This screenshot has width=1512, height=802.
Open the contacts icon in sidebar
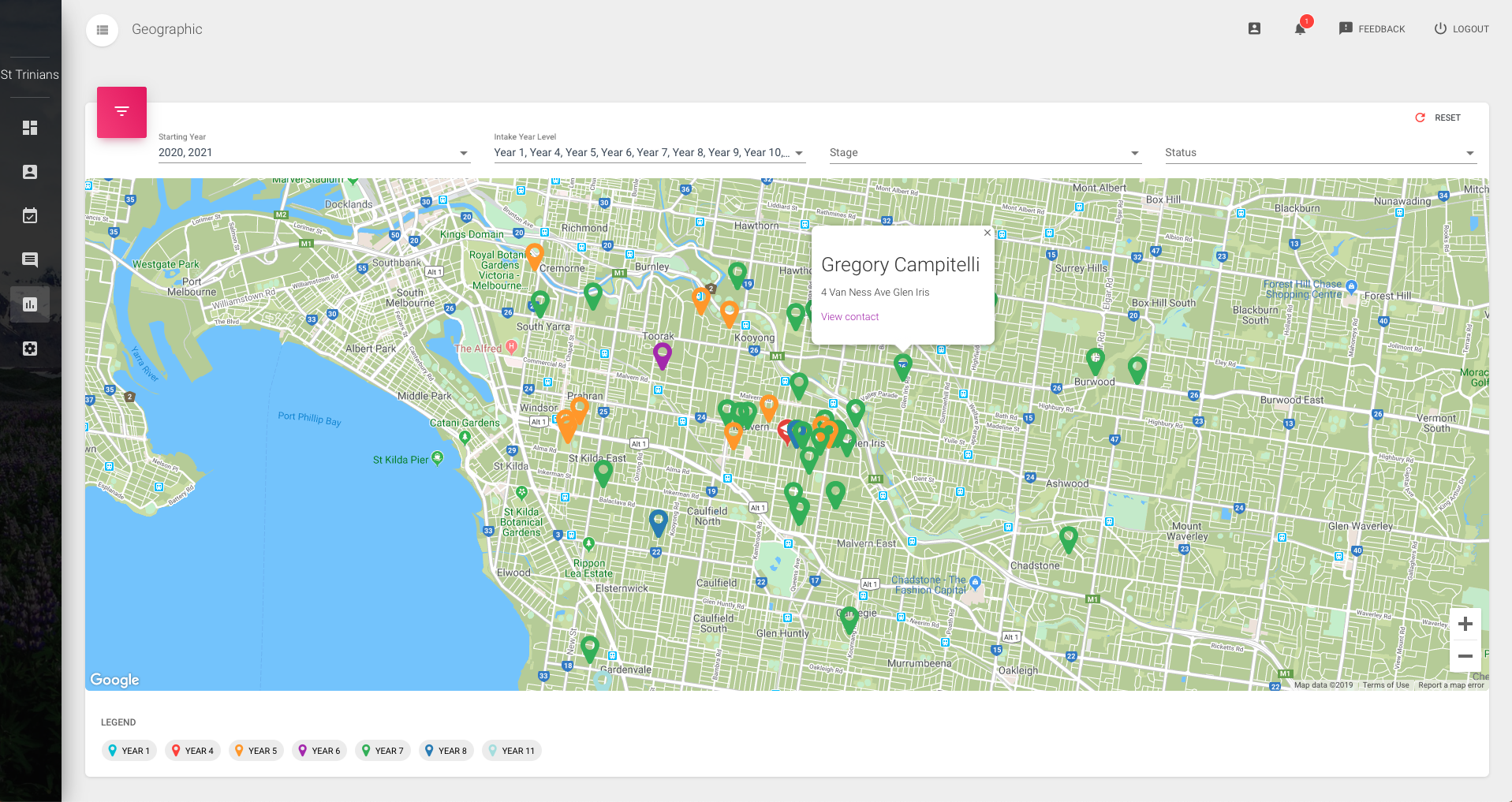pos(30,172)
